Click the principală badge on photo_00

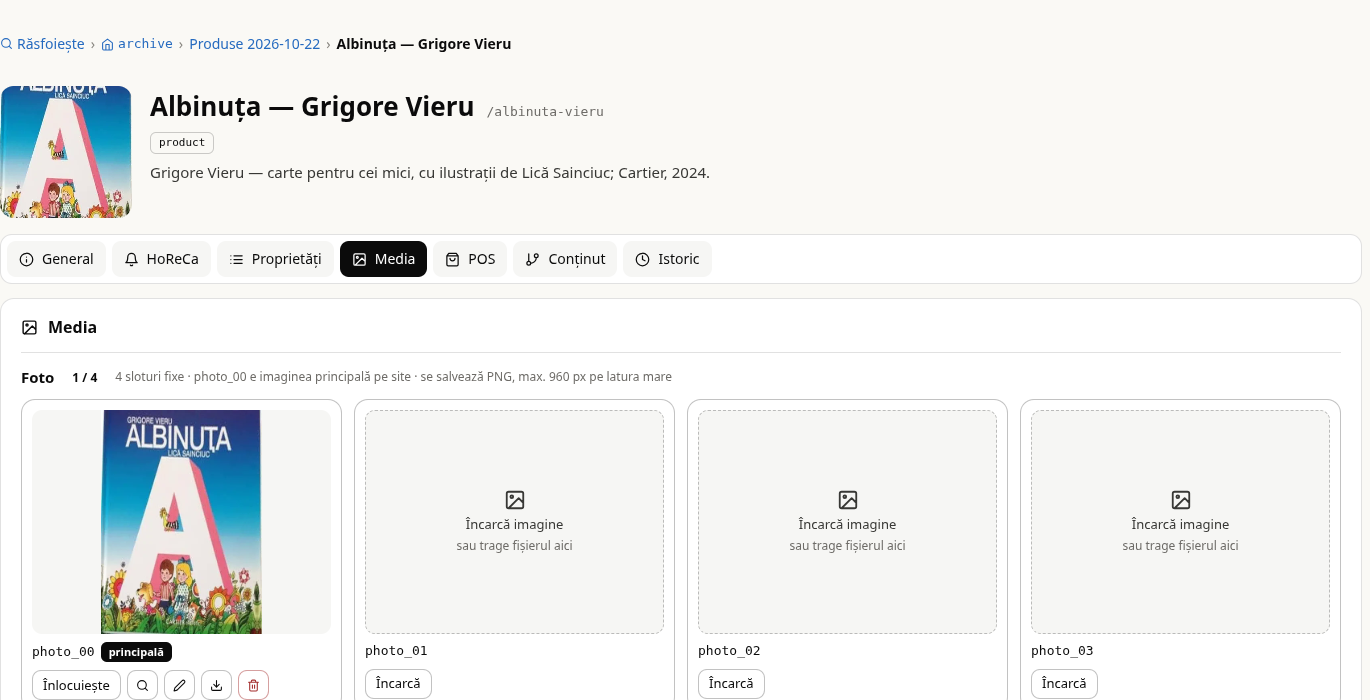[x=136, y=652]
